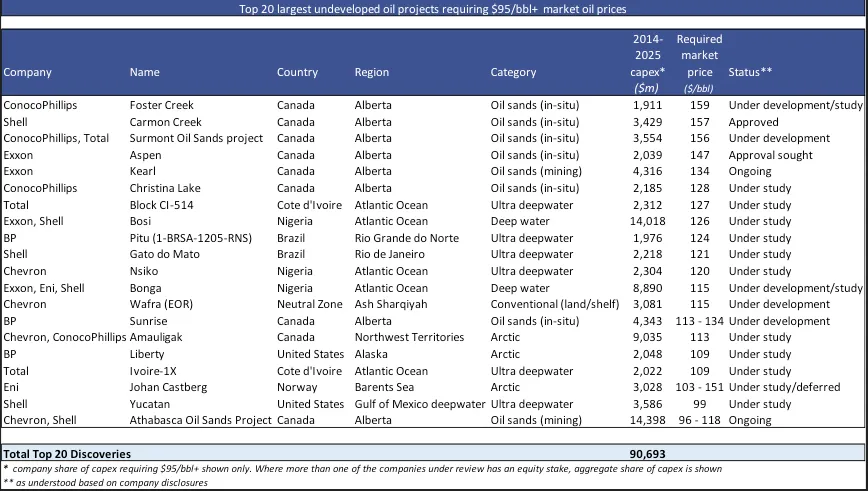The width and height of the screenshot is (868, 491).
Task: Click the 'Neutral Zone' country cell
Action: pos(309,304)
